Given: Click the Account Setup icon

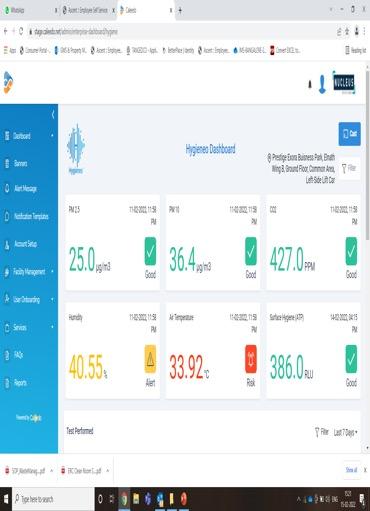Looking at the screenshot, I should pos(7,244).
